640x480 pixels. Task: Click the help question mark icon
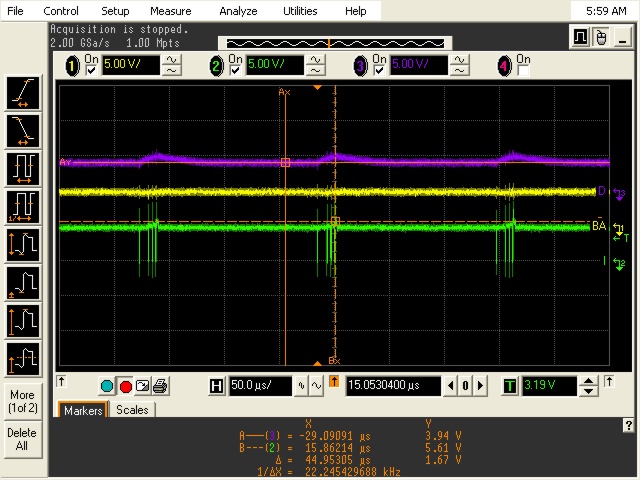[628, 425]
